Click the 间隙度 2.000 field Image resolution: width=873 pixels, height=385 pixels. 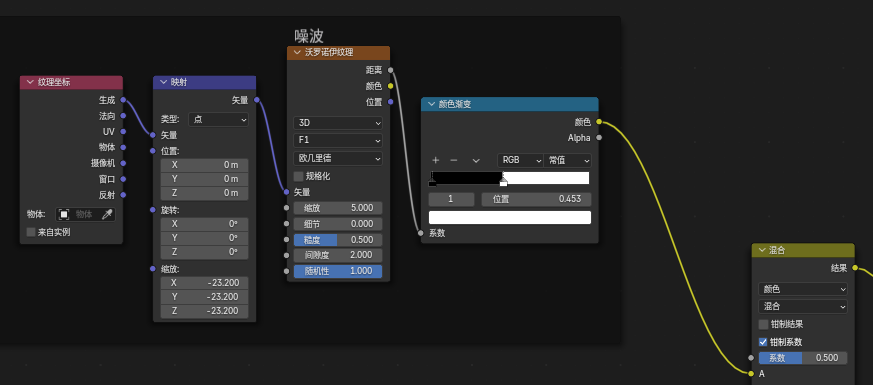pos(338,255)
